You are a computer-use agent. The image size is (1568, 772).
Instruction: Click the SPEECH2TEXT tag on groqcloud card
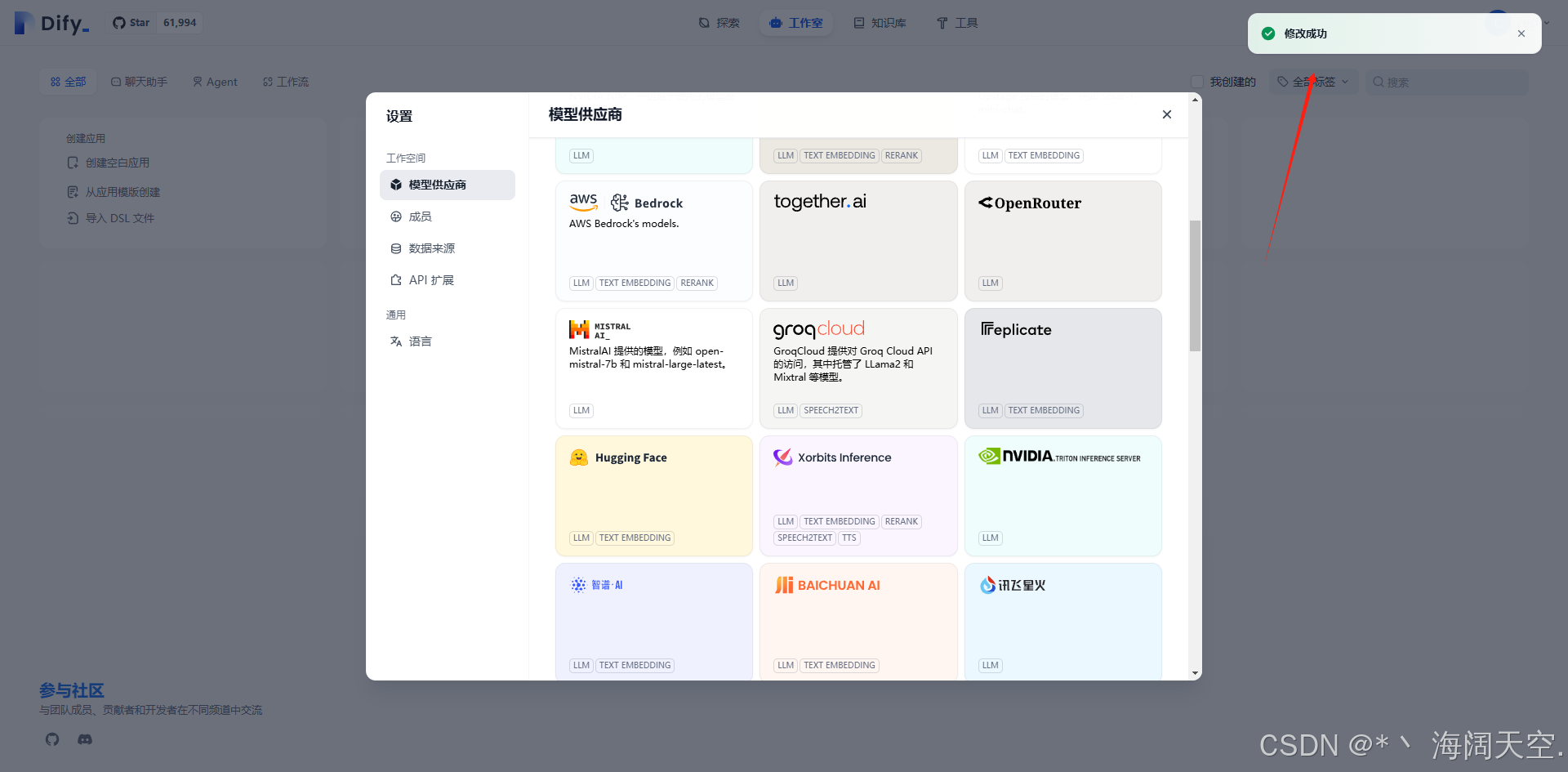(x=831, y=410)
